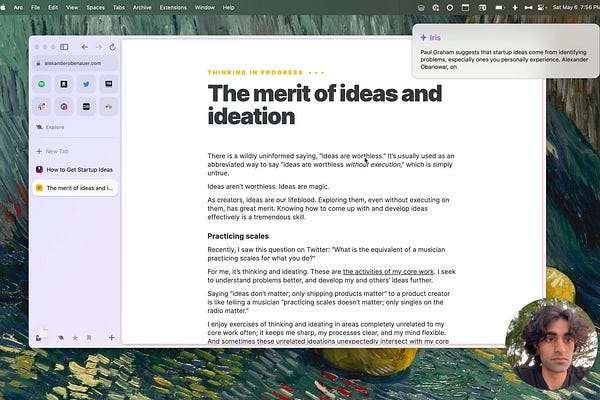Viewport: 600px width, 400px height.
Task: Click the rounded-box menu bar icon left of battery
Action: coord(482,7)
